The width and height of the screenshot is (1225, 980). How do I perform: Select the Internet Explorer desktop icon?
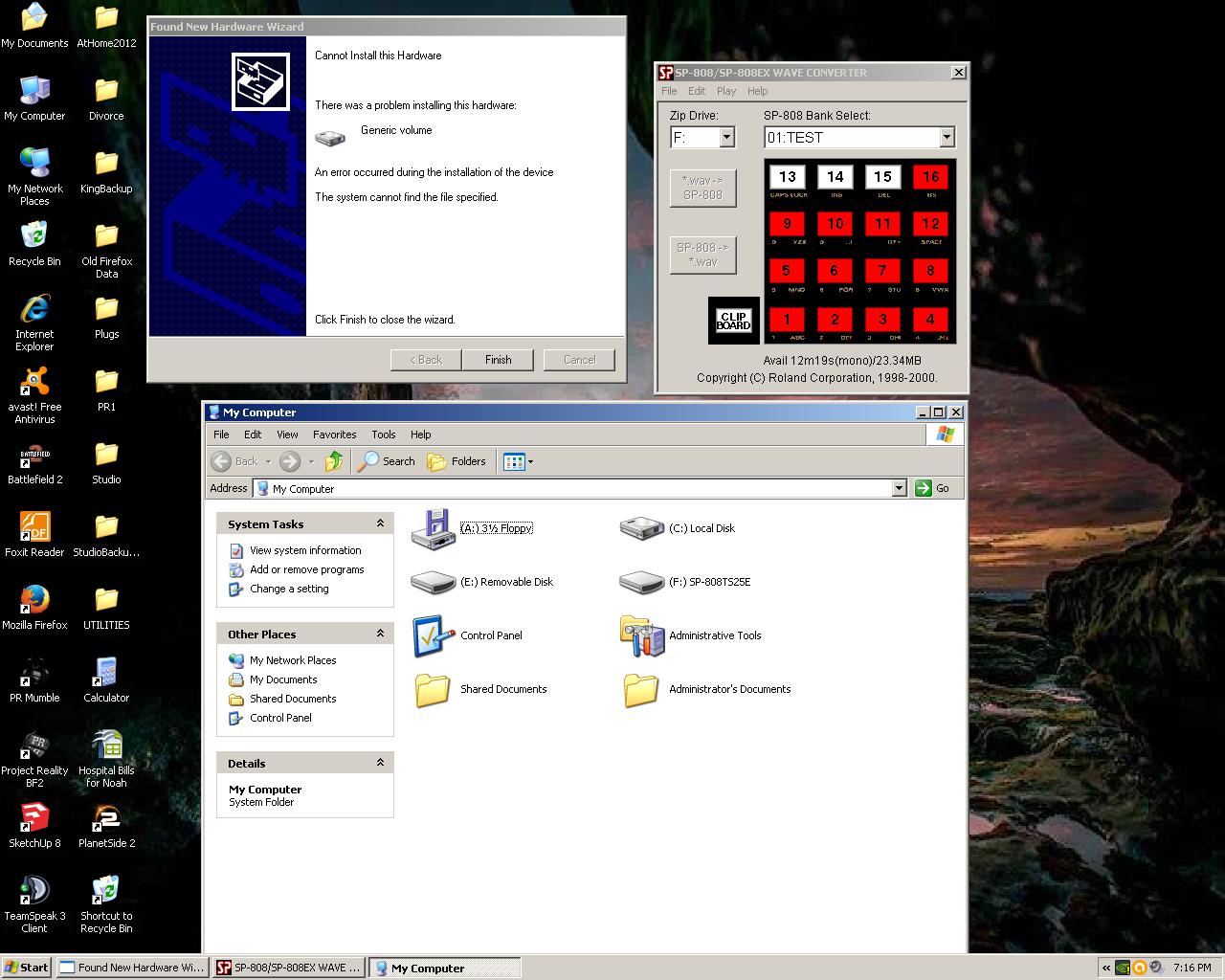(34, 308)
